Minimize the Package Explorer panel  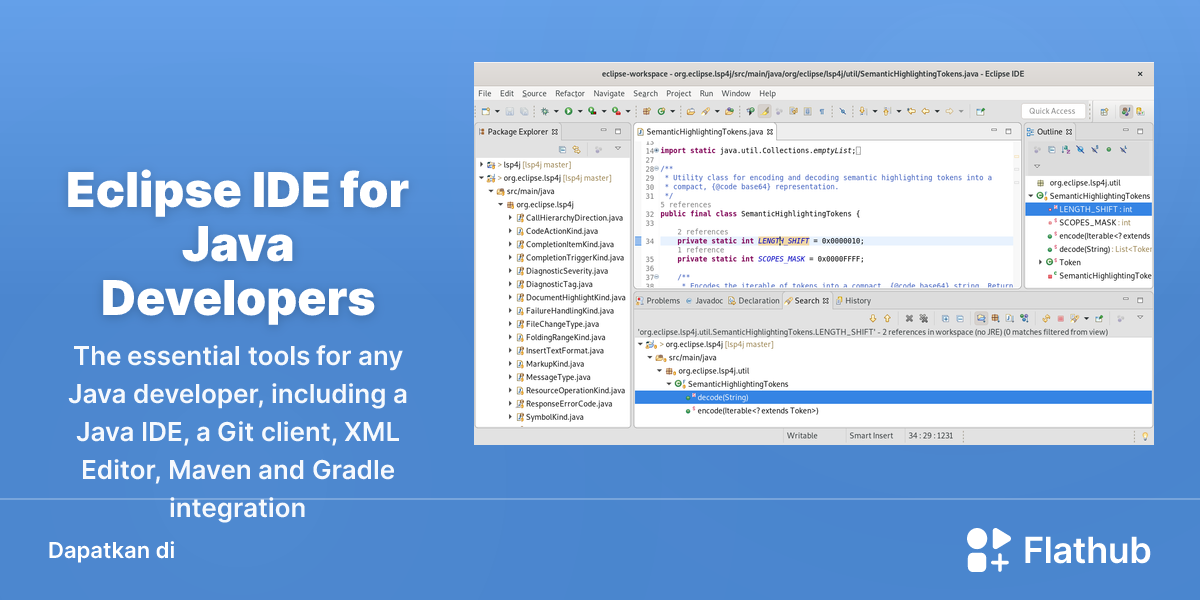603,130
